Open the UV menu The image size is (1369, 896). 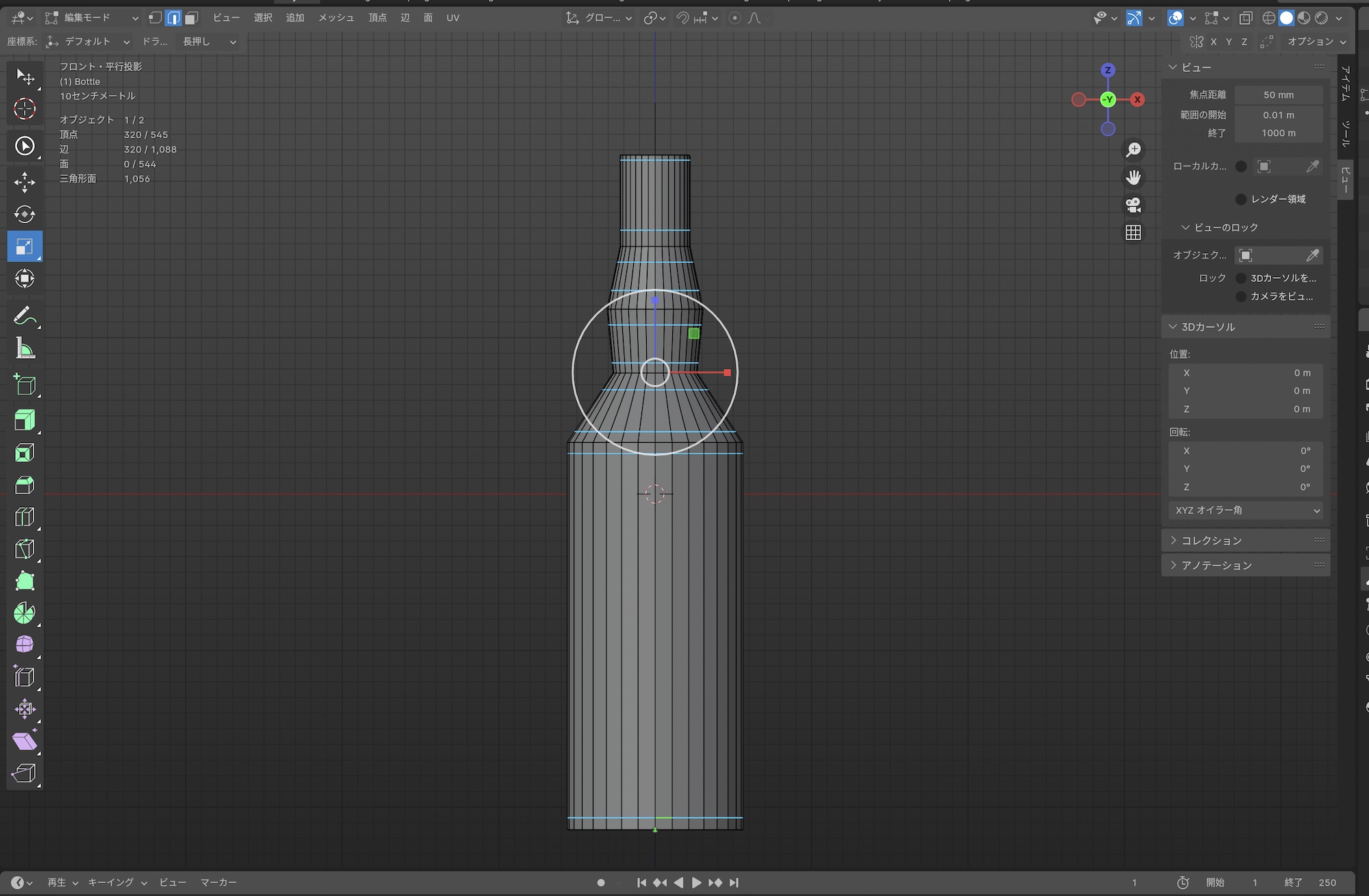click(452, 18)
